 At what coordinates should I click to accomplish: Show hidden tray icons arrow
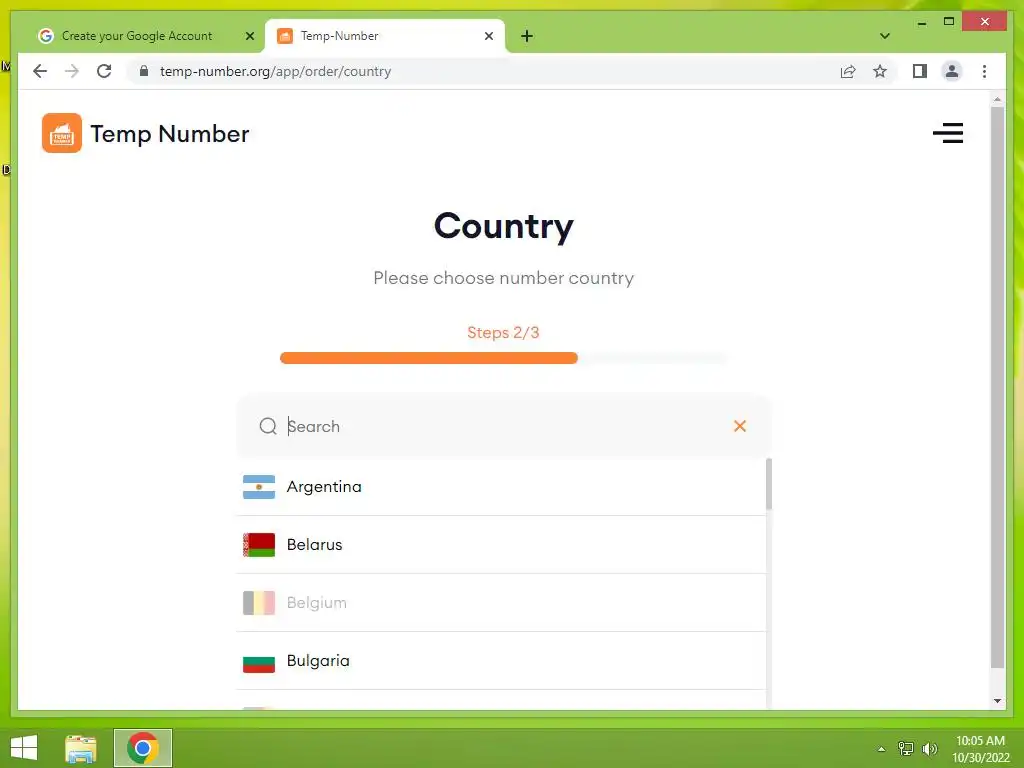882,749
